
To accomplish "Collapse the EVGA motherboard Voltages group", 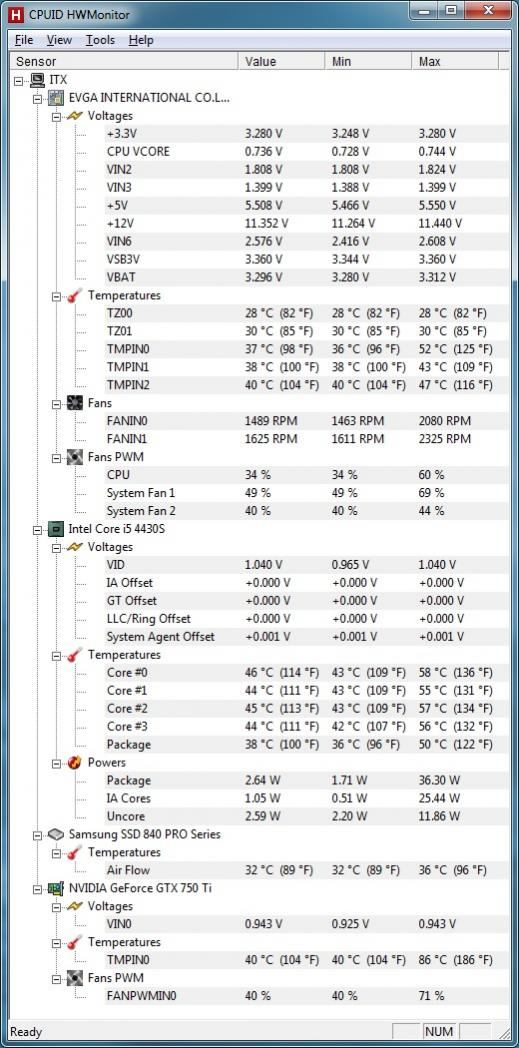I will (x=56, y=116).
